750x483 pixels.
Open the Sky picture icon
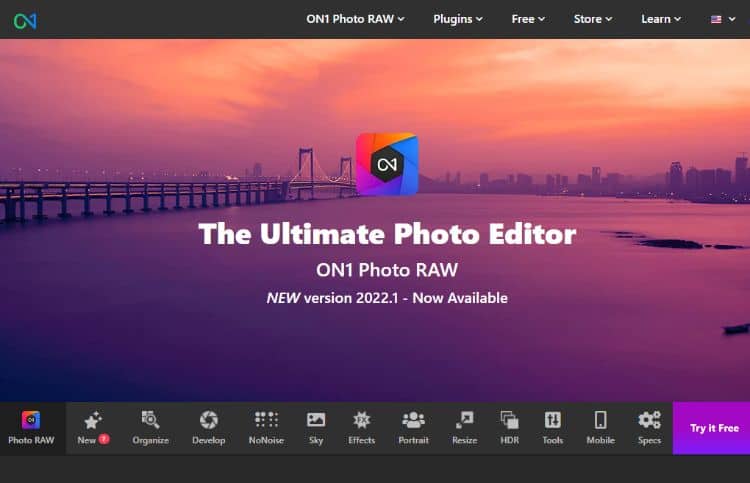[x=316, y=419]
